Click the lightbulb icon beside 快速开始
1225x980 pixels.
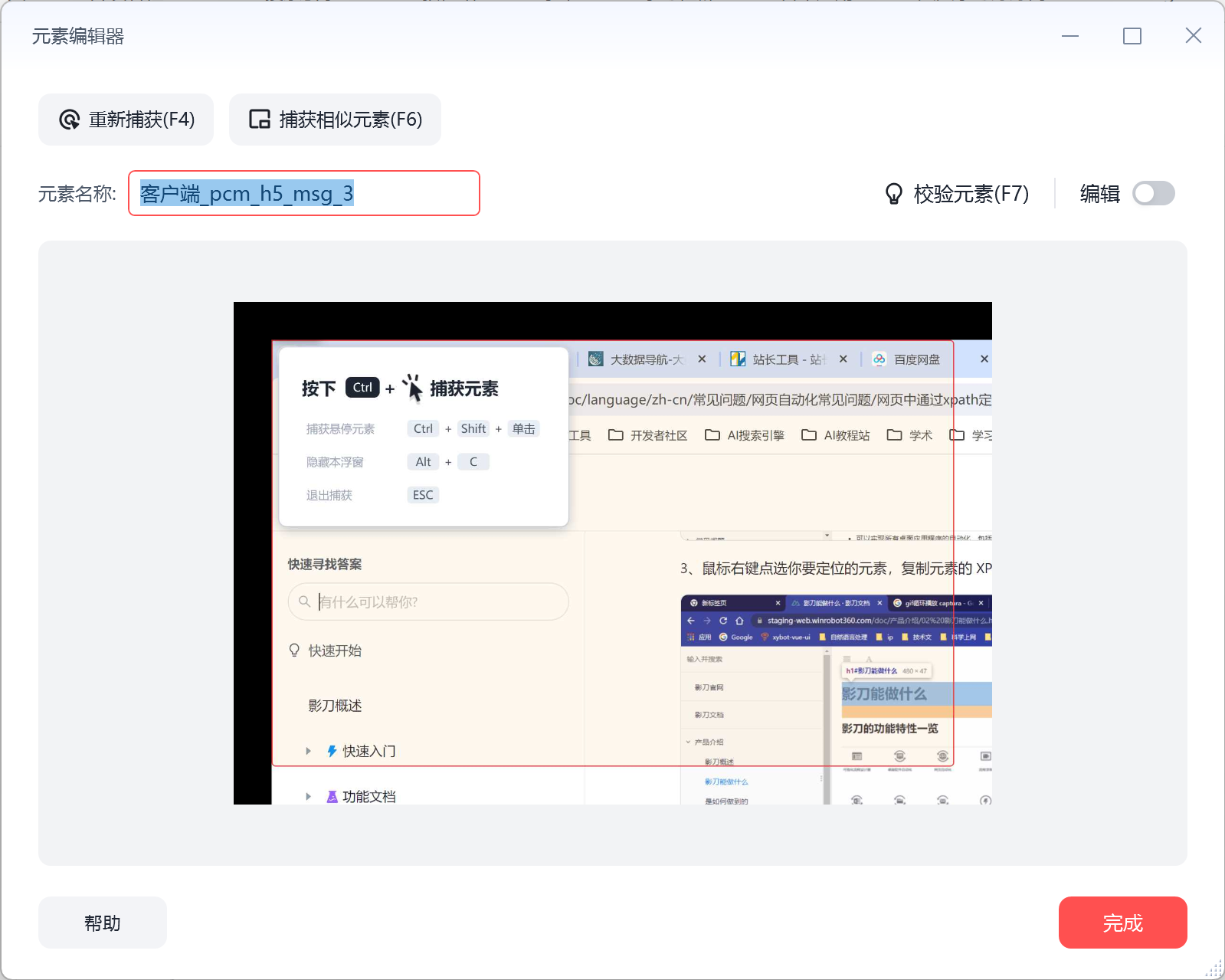(x=294, y=651)
